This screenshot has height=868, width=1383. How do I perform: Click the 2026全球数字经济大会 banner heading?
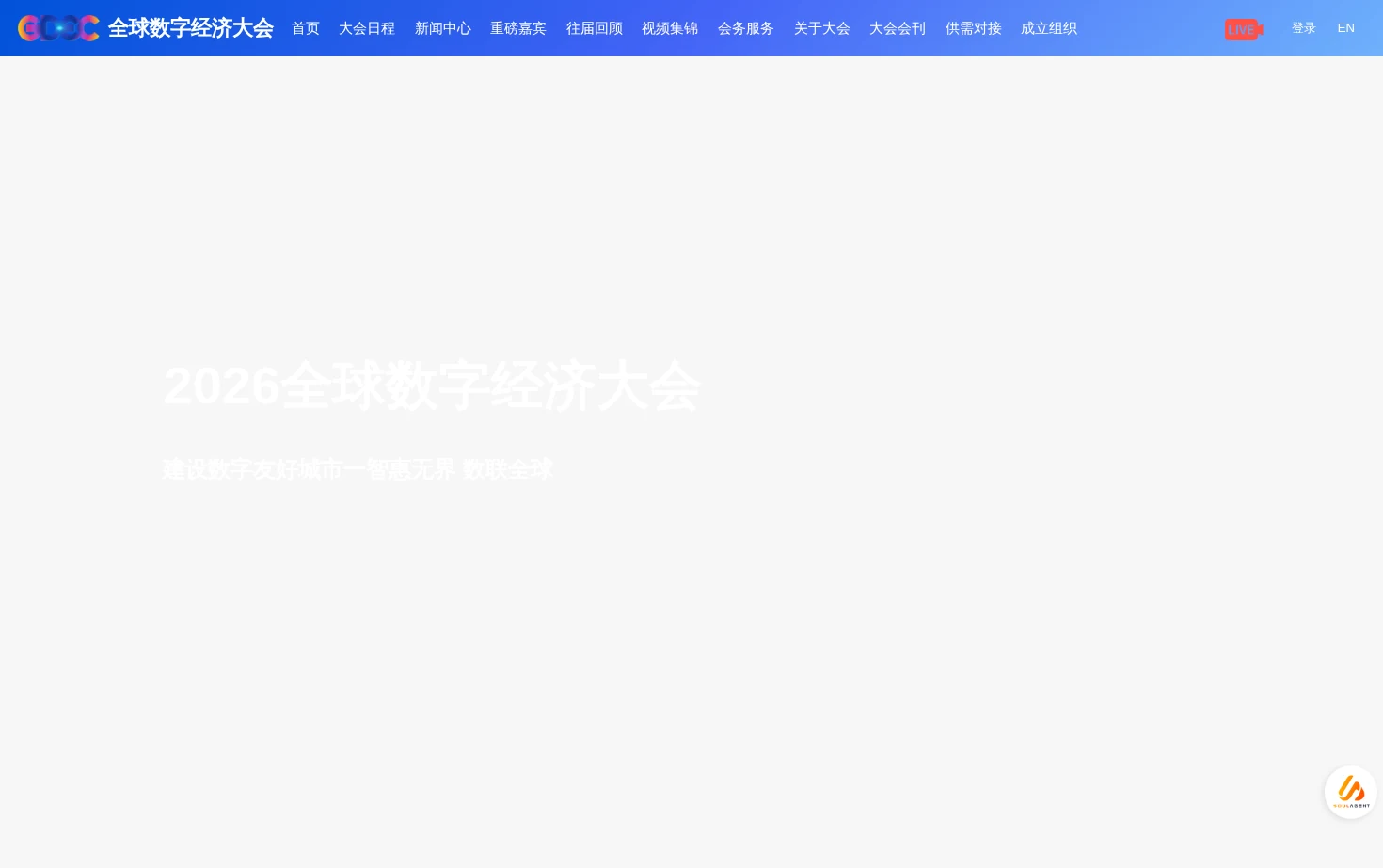432,386
